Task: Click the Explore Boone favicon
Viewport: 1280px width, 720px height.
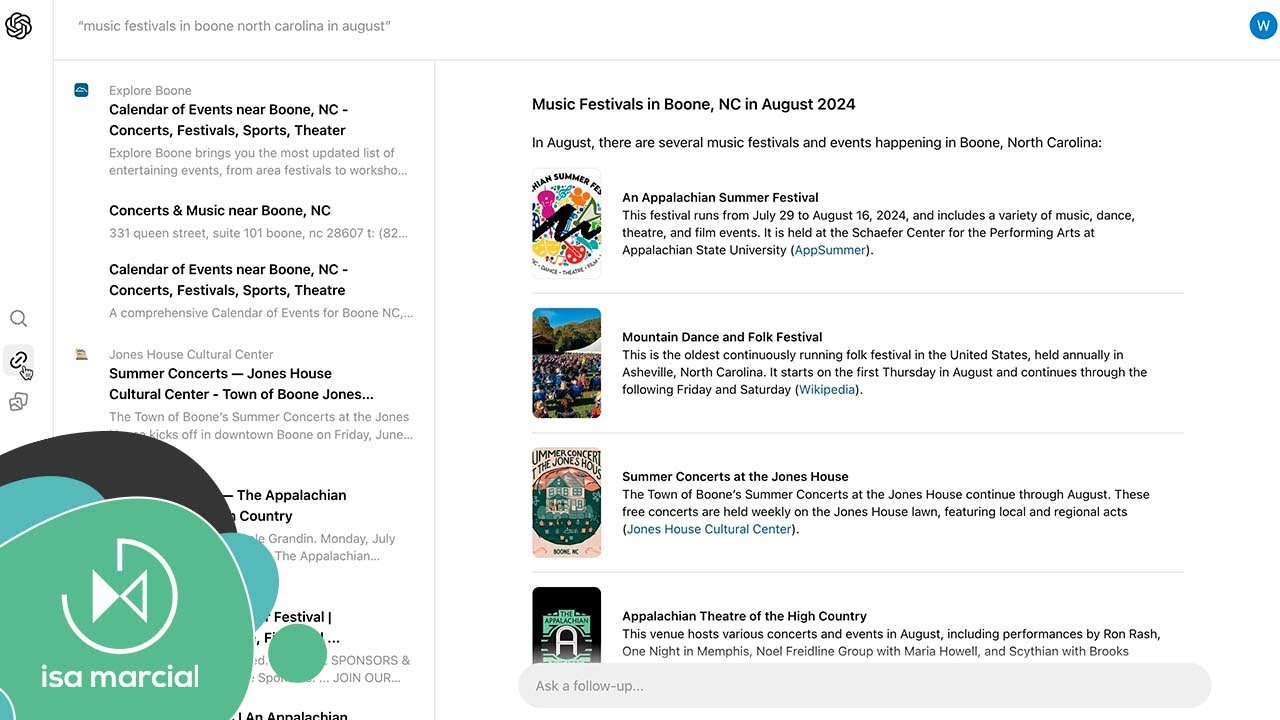Action: click(x=82, y=90)
